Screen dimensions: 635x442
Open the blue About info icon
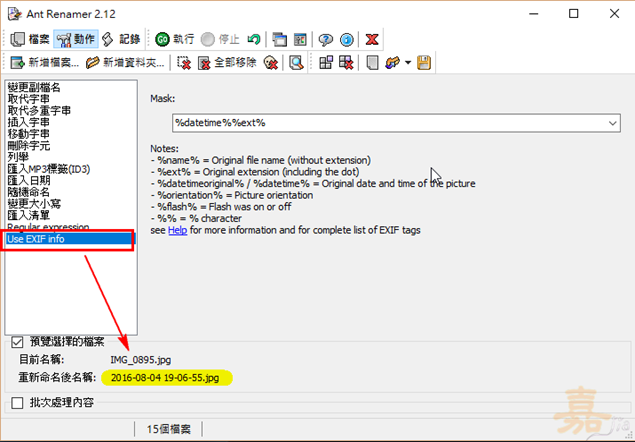tap(347, 39)
